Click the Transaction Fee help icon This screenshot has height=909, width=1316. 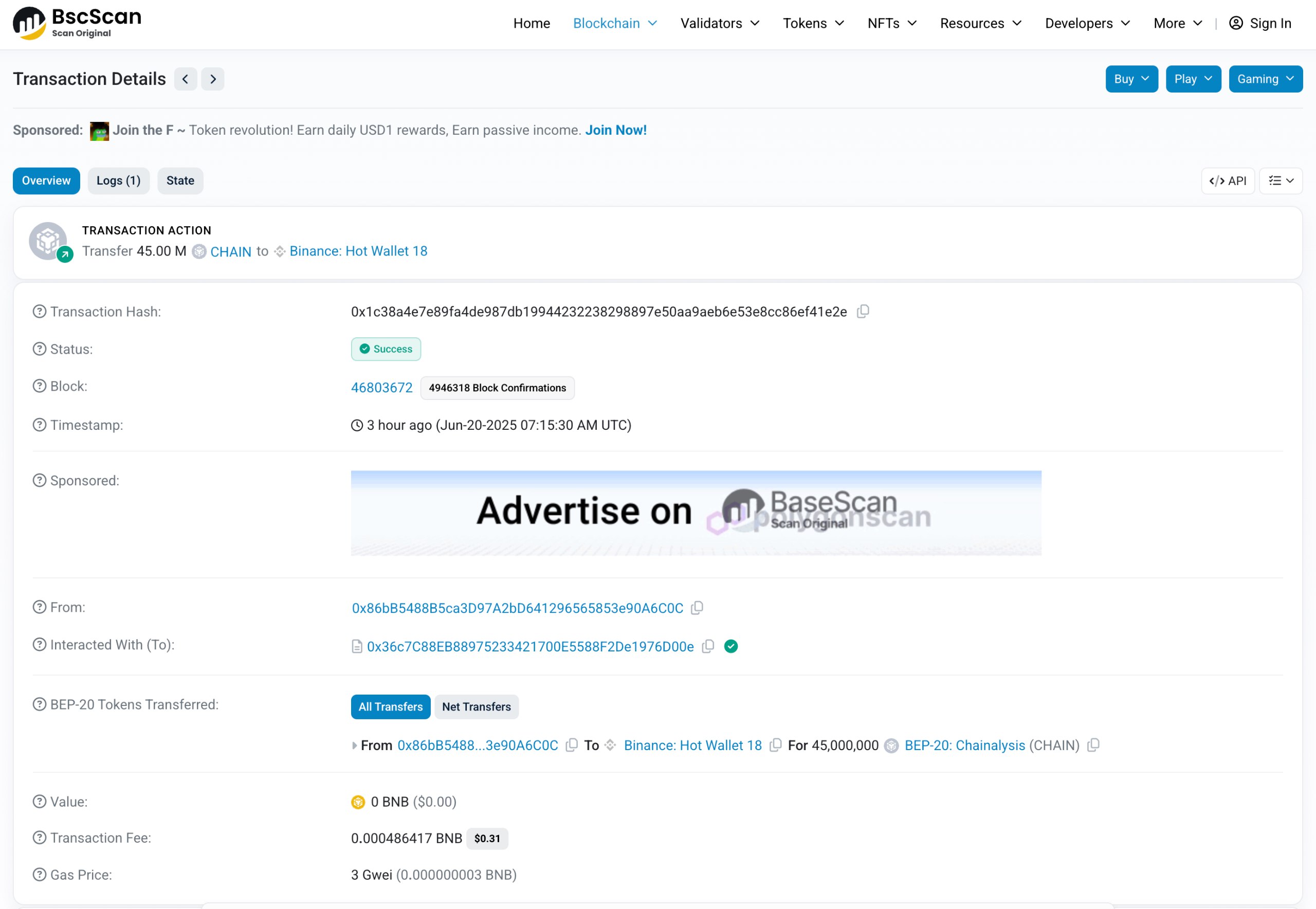(x=39, y=838)
